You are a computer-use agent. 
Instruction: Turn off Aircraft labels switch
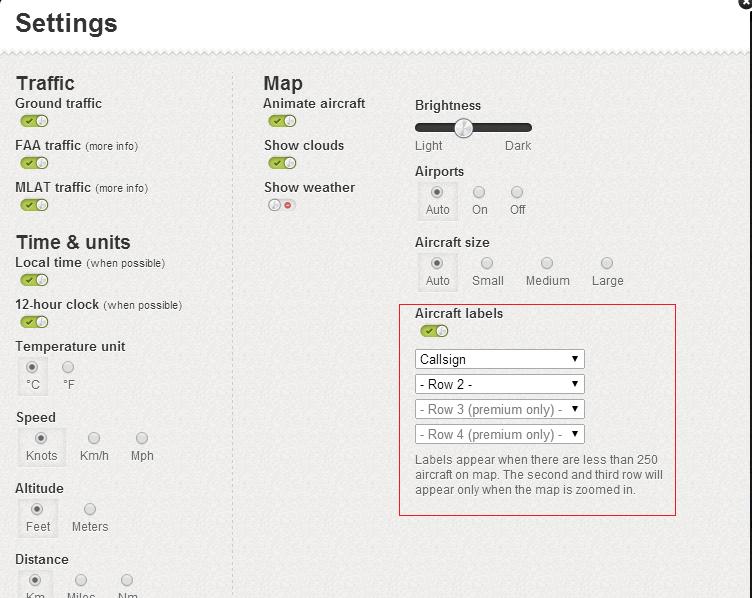(x=434, y=331)
